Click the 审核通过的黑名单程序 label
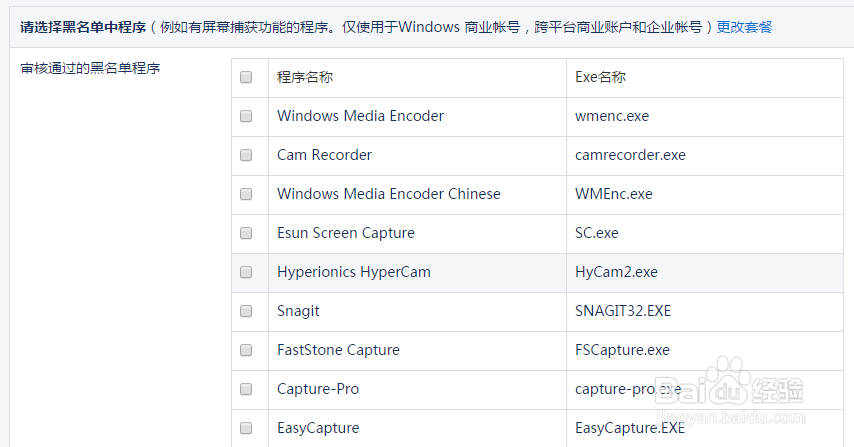Viewport: 854px width, 447px height. tap(91, 69)
